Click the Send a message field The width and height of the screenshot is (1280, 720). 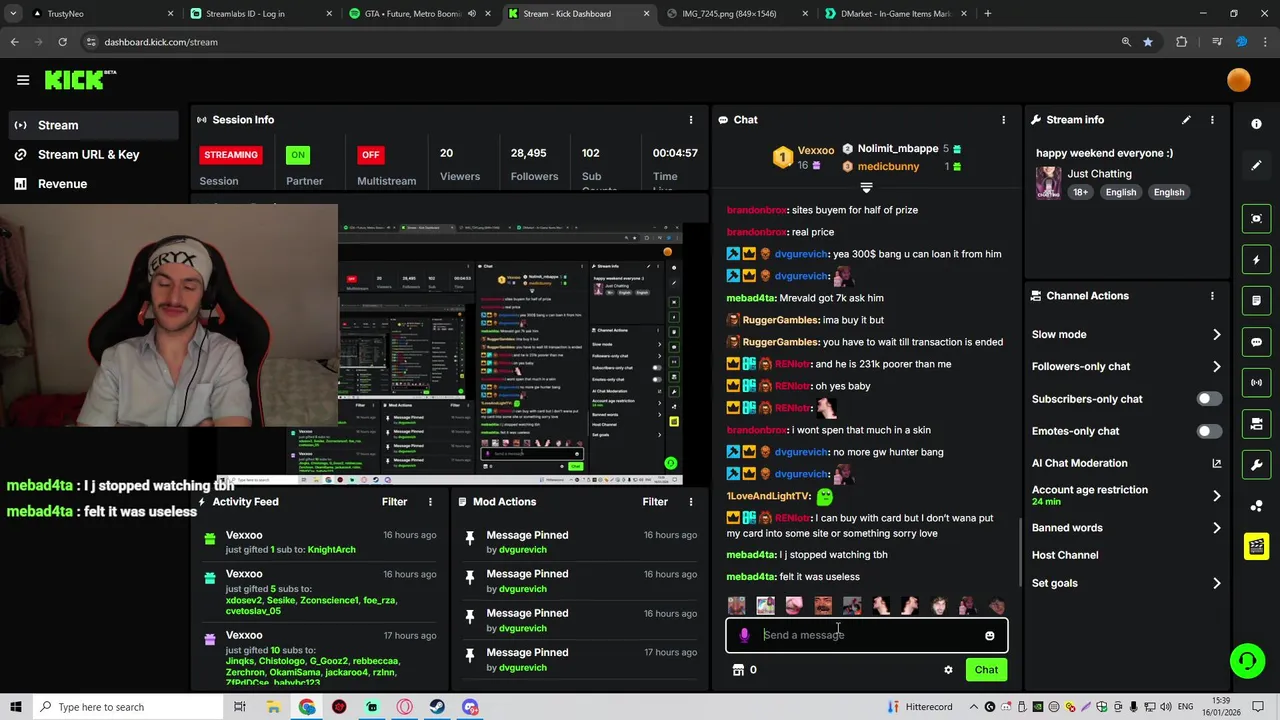(x=867, y=635)
